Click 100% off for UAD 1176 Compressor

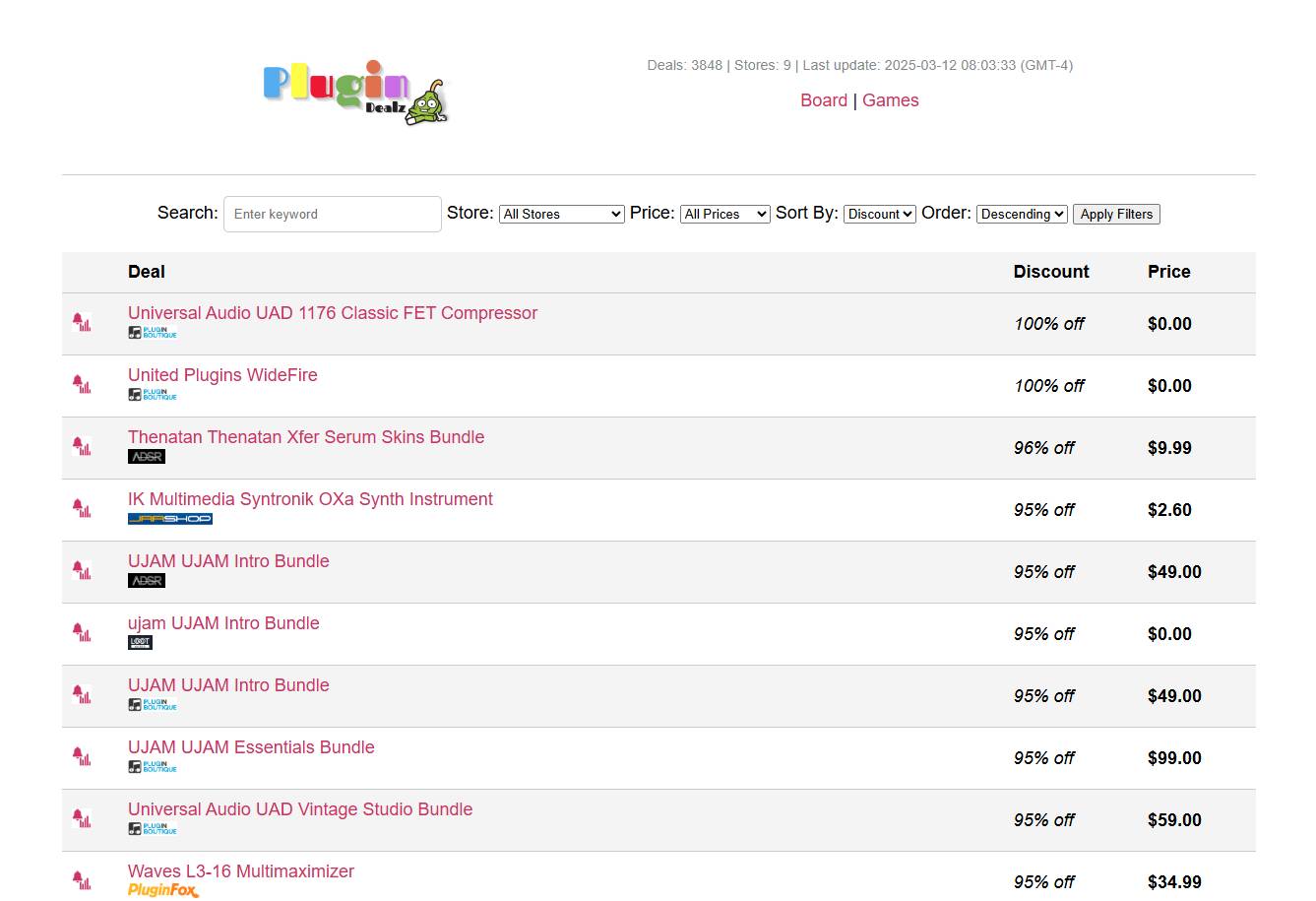click(x=1049, y=324)
